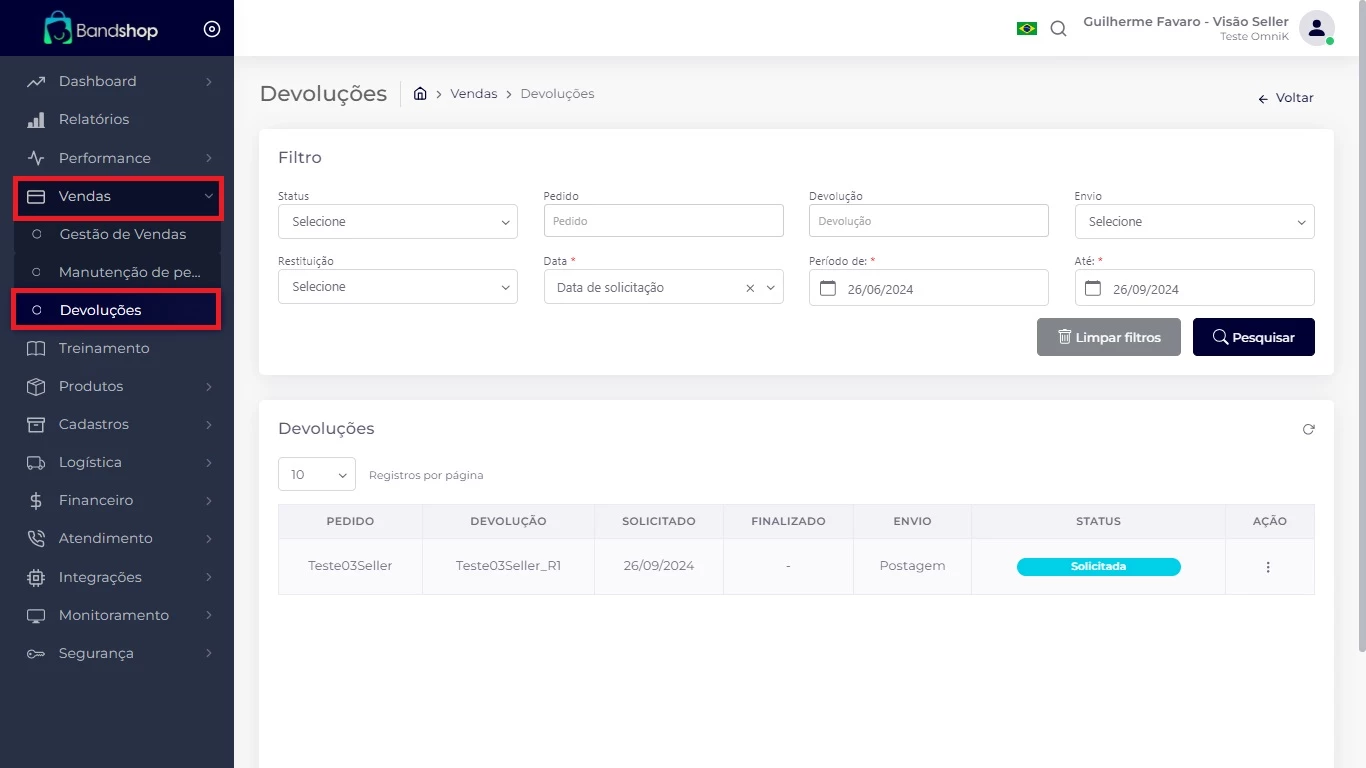The image size is (1366, 768).
Task: Expand the Restituição dropdown
Action: pos(397,287)
